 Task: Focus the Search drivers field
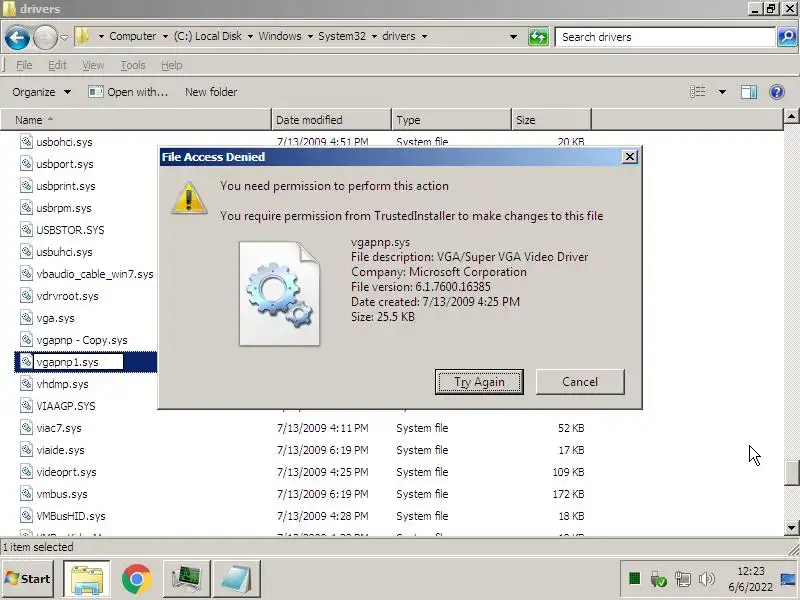665,37
